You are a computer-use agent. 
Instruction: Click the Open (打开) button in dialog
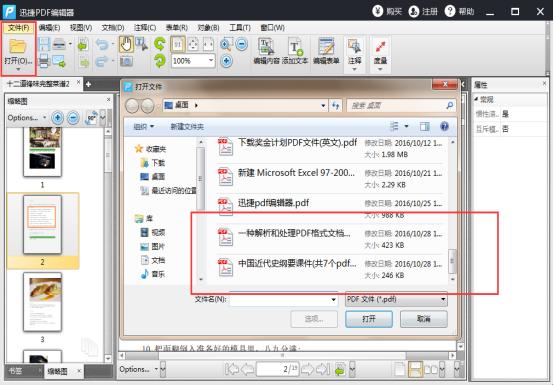pyautogui.click(x=369, y=319)
